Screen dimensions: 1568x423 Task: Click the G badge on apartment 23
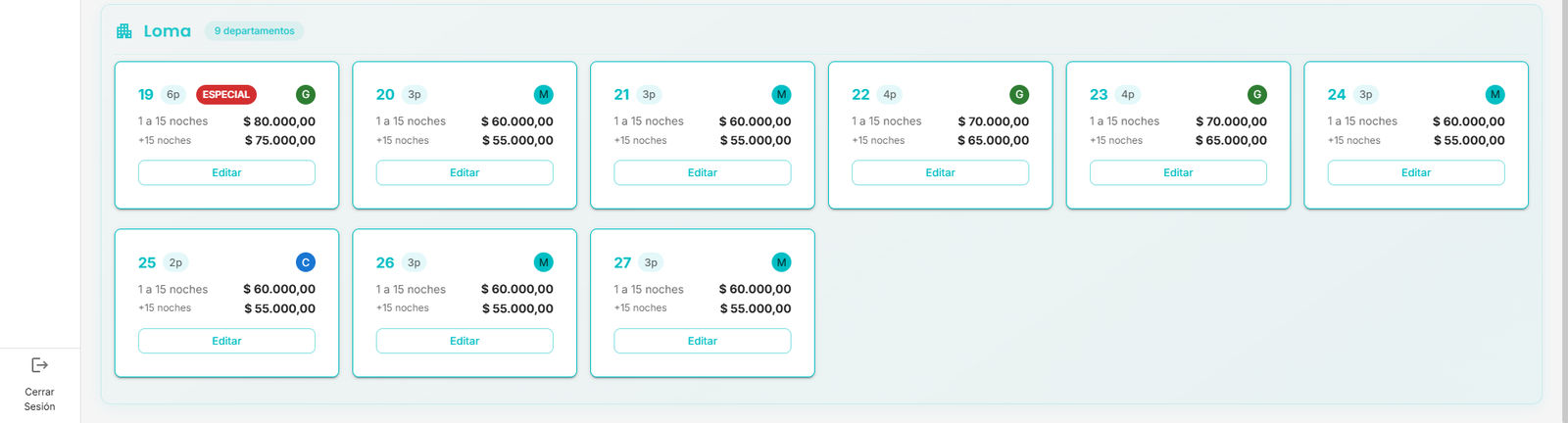[1257, 95]
